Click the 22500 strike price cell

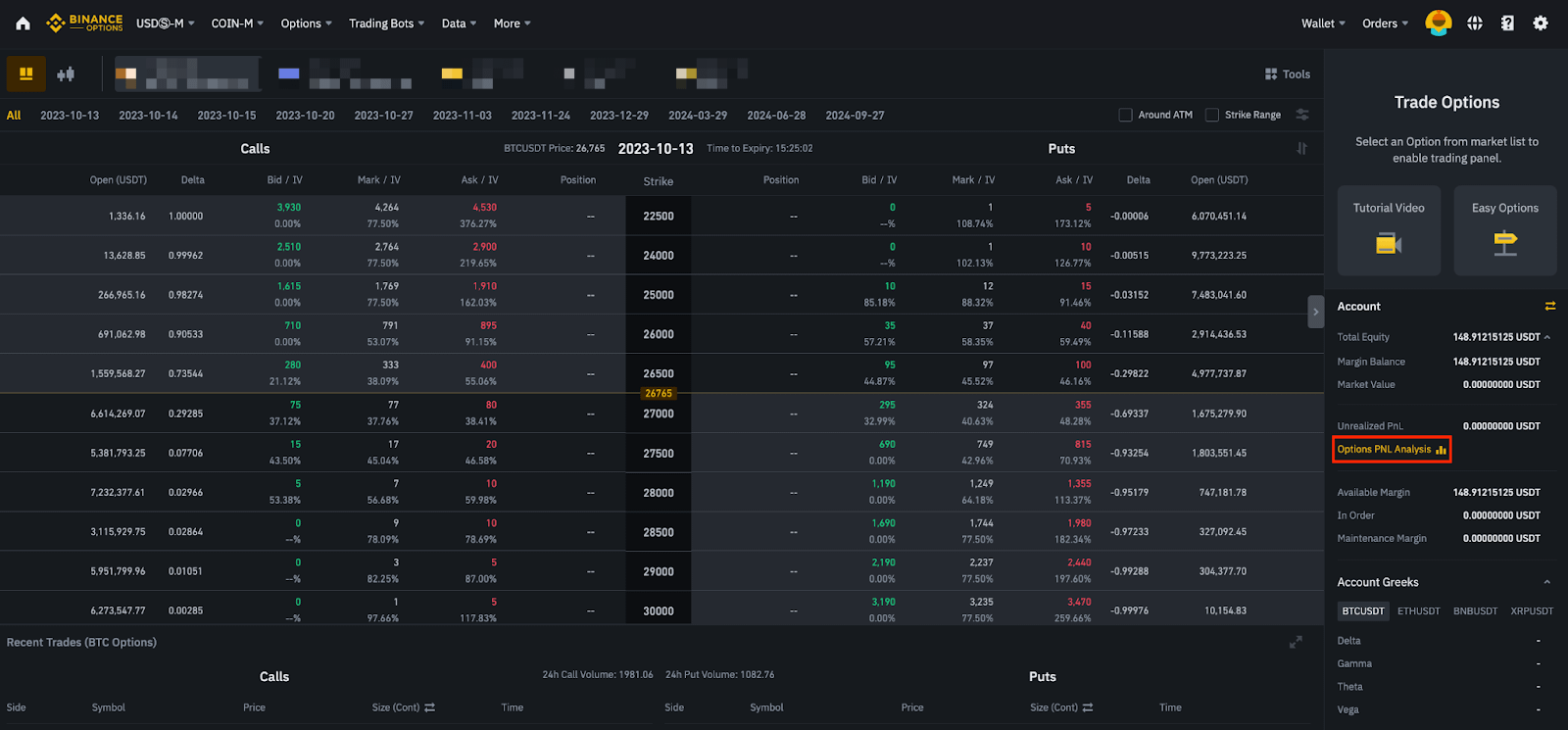coord(659,216)
